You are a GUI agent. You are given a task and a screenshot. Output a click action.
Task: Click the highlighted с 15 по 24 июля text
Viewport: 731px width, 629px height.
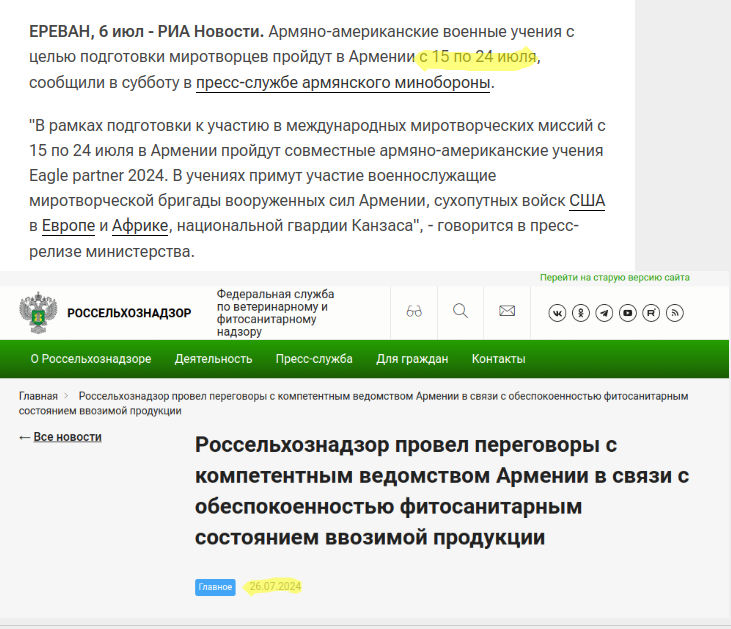pos(478,57)
